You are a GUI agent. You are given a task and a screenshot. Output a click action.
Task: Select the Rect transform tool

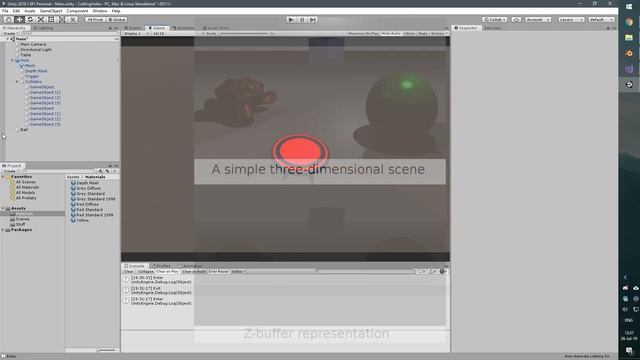(51, 19)
